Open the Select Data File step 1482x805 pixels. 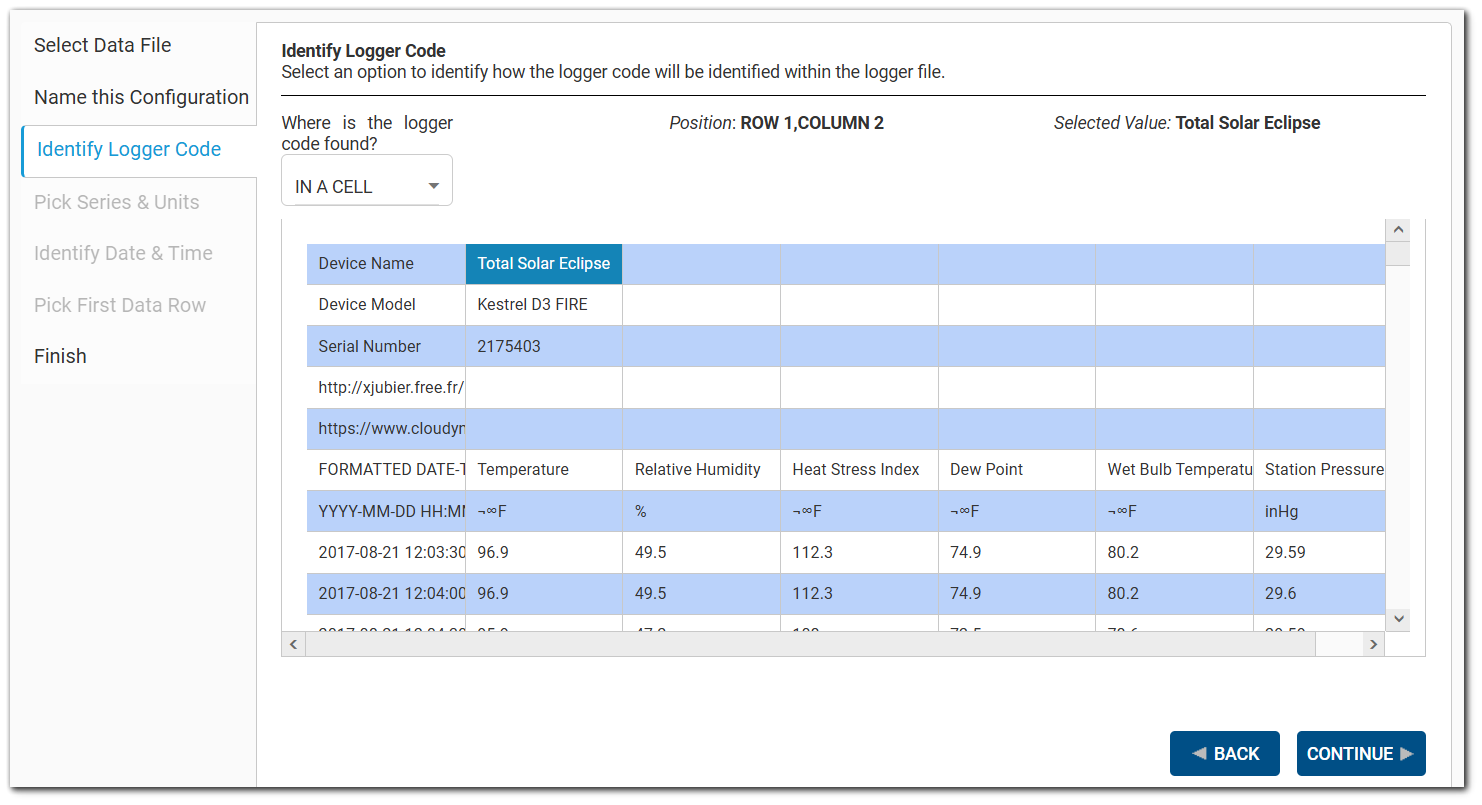click(102, 45)
